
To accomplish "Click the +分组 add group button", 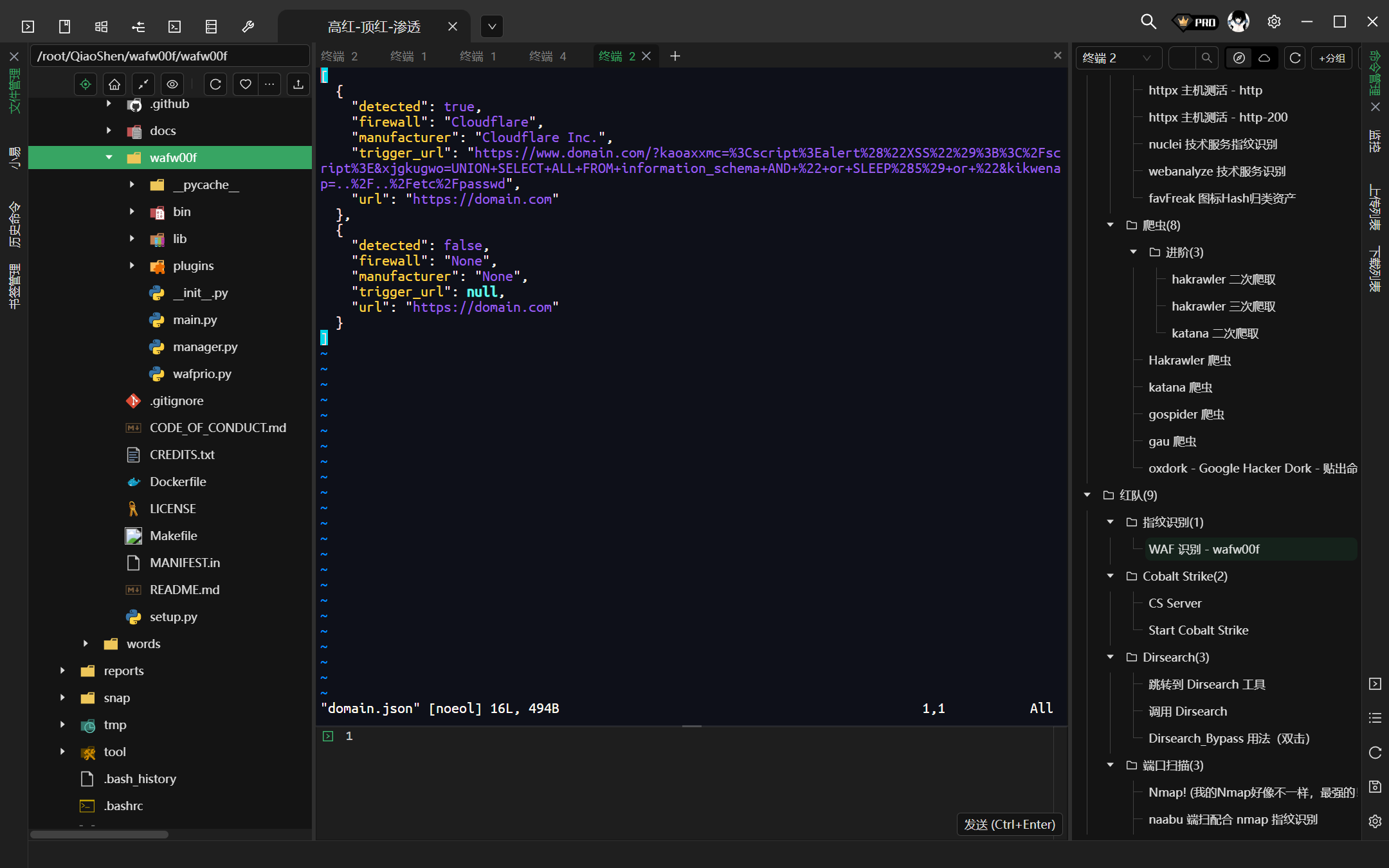I will tap(1332, 58).
